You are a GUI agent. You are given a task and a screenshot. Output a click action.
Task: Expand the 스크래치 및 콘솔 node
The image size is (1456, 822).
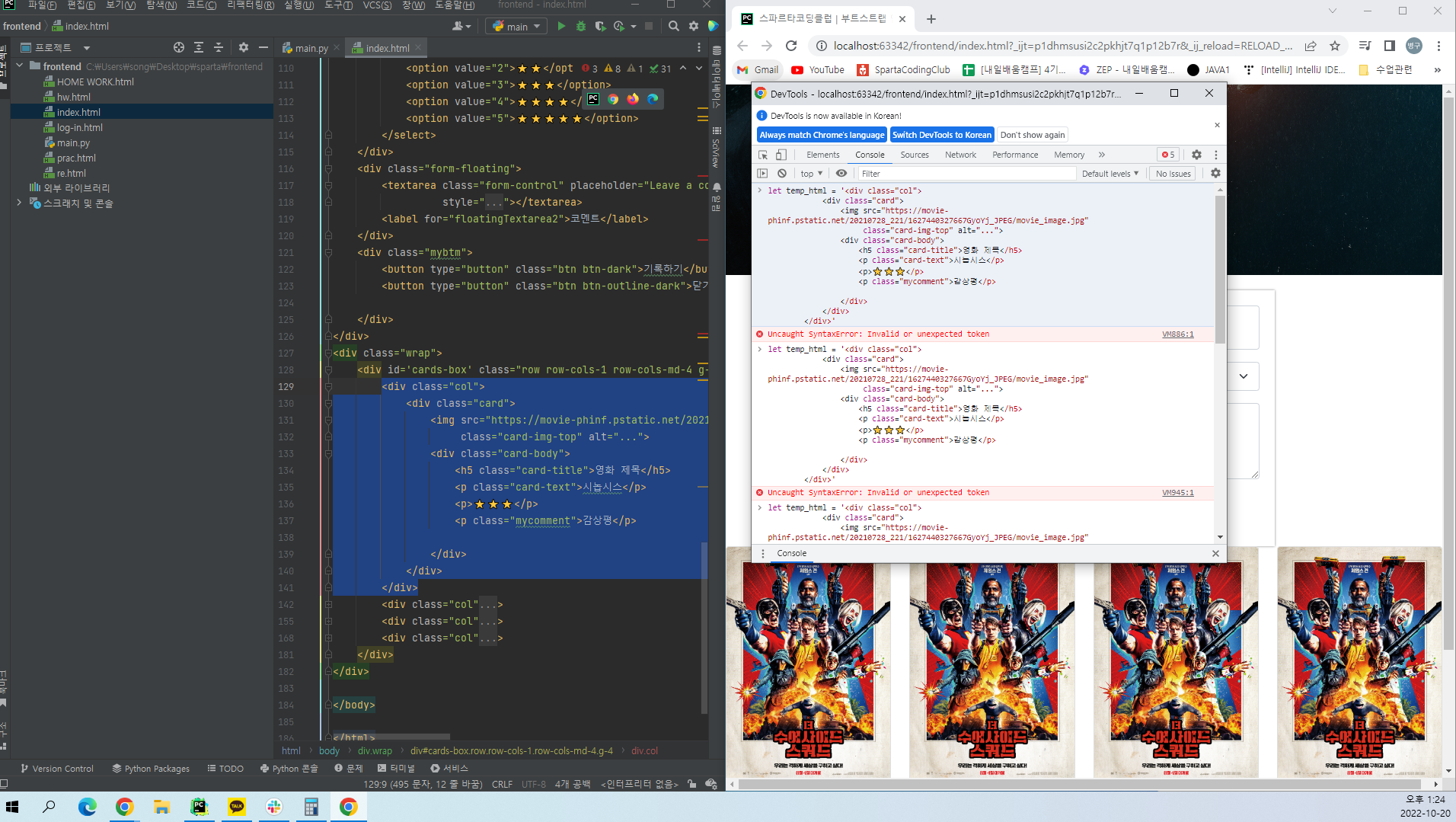20,203
